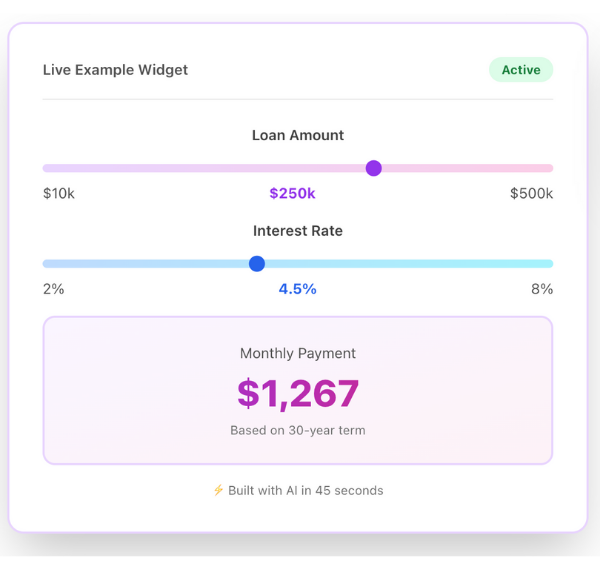Select the $10k minimum loan label
This screenshot has width=600, height=570.
[59, 193]
